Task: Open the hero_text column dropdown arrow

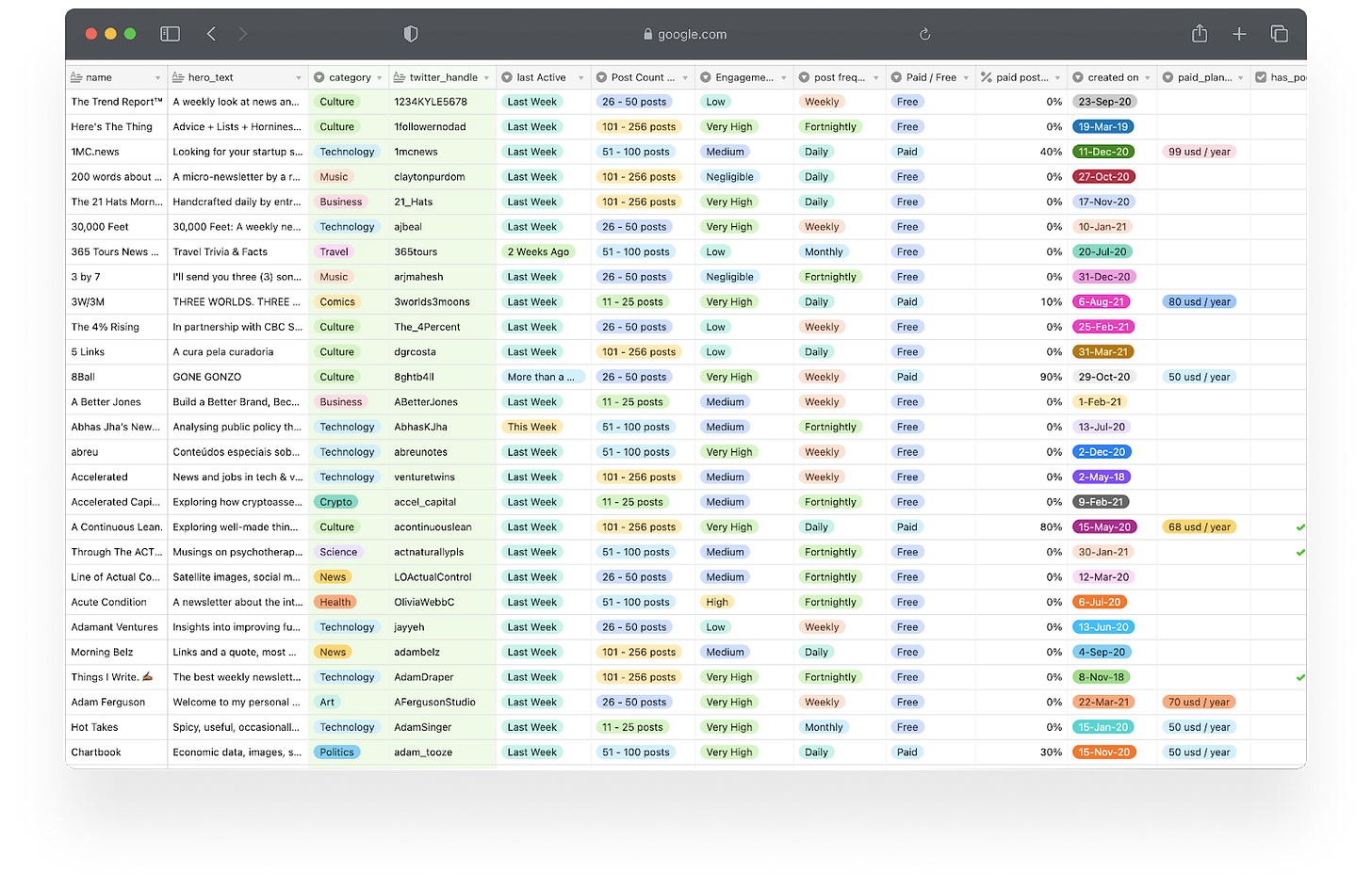Action: coord(299,78)
